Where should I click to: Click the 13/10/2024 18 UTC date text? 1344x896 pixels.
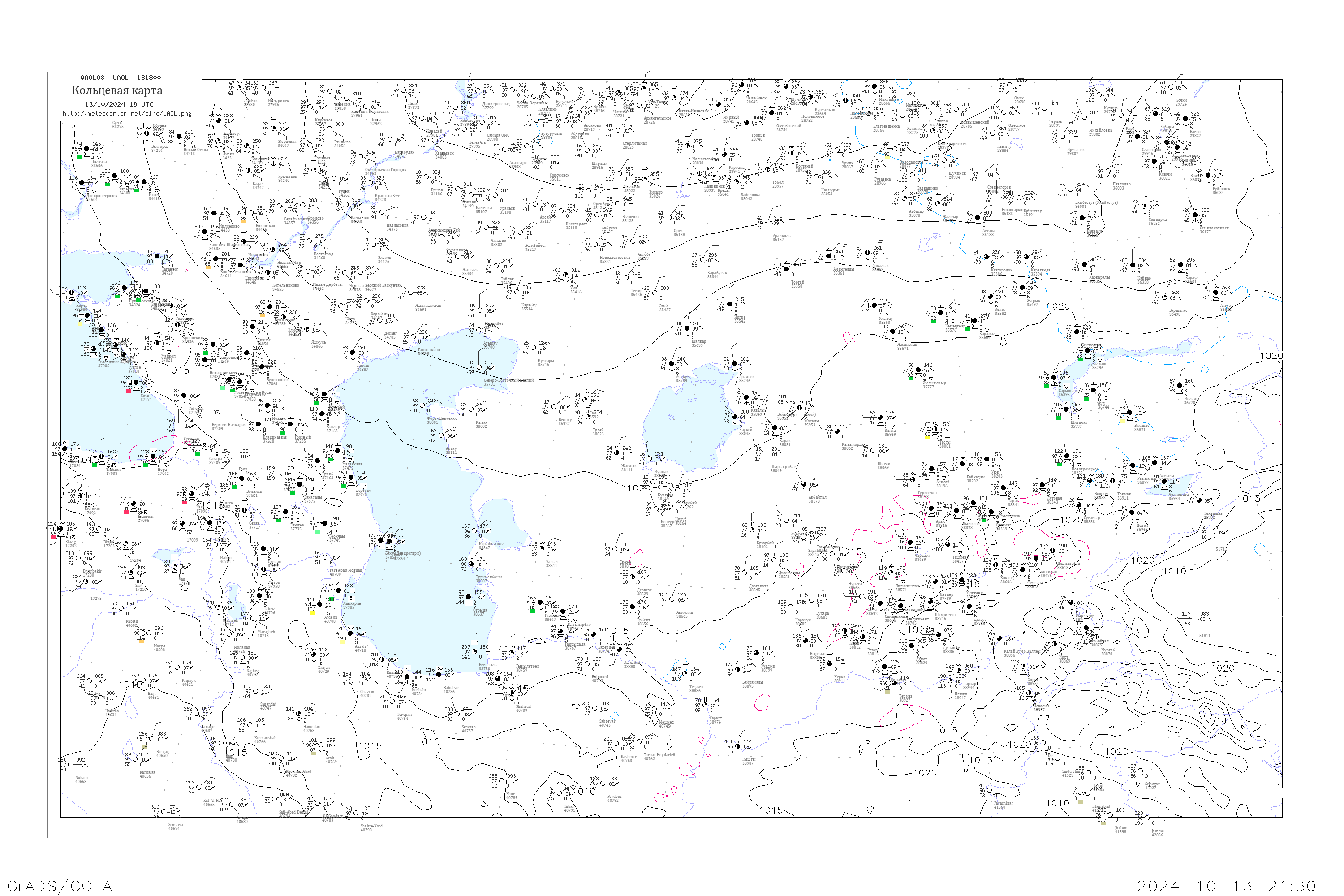coord(119,104)
